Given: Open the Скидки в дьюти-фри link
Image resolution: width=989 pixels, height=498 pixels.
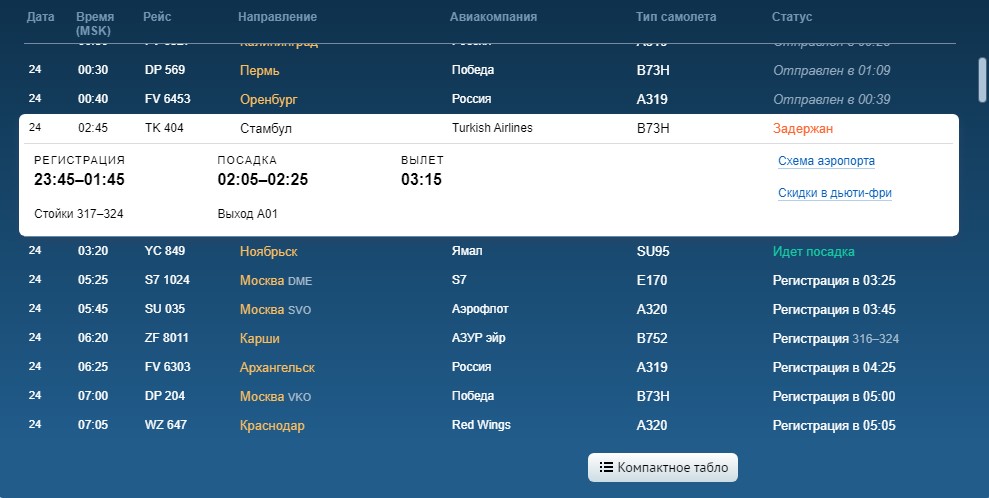Looking at the screenshot, I should (x=834, y=193).
